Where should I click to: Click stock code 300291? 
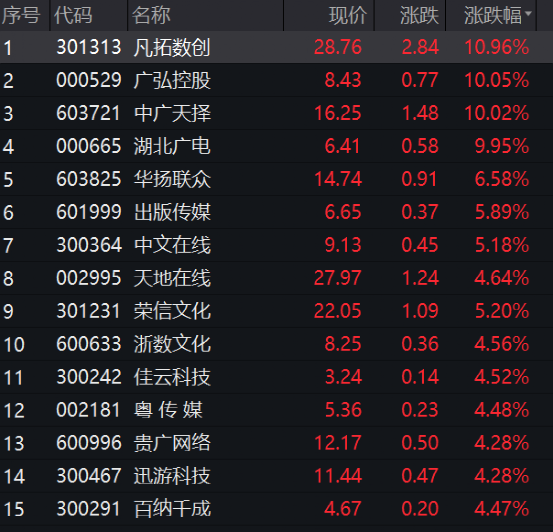89,509
